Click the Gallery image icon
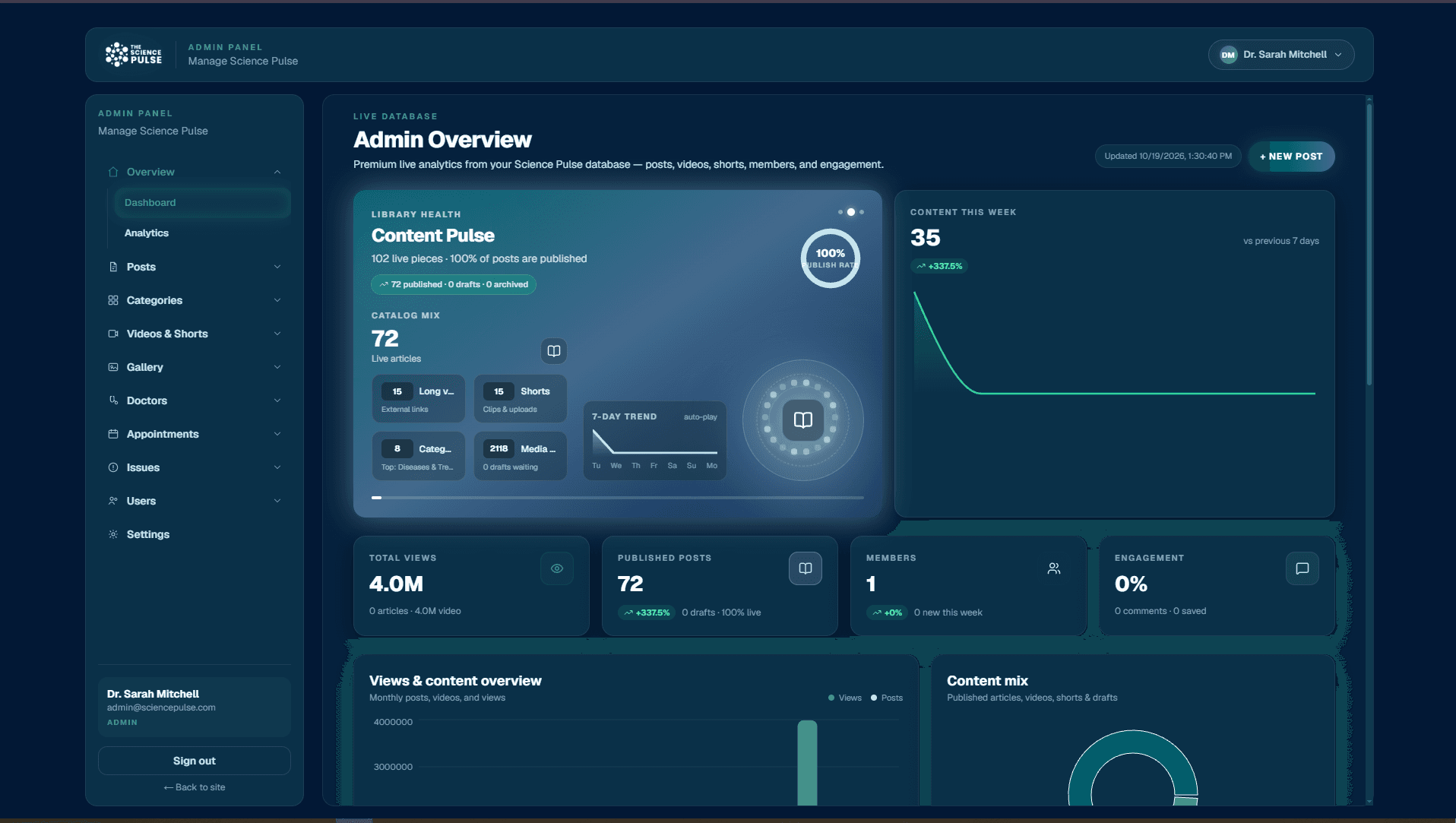The height and width of the screenshot is (823, 1456). click(113, 367)
